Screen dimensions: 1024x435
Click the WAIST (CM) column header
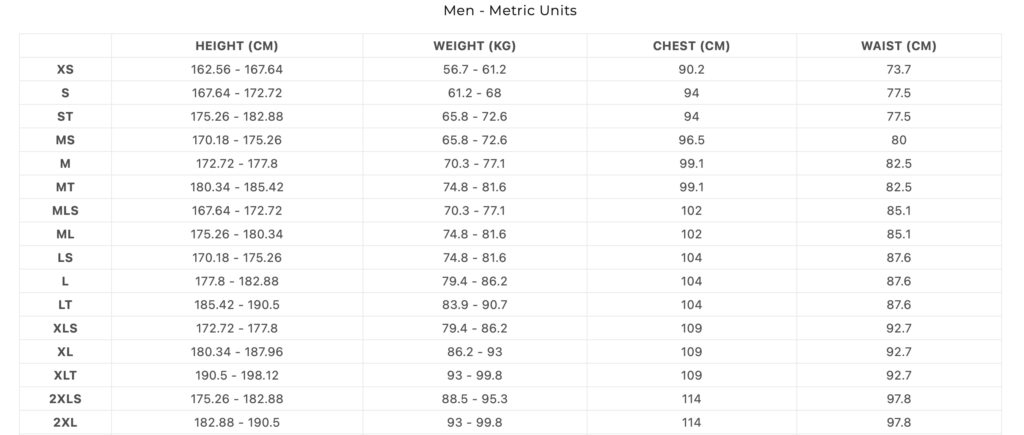(x=899, y=46)
